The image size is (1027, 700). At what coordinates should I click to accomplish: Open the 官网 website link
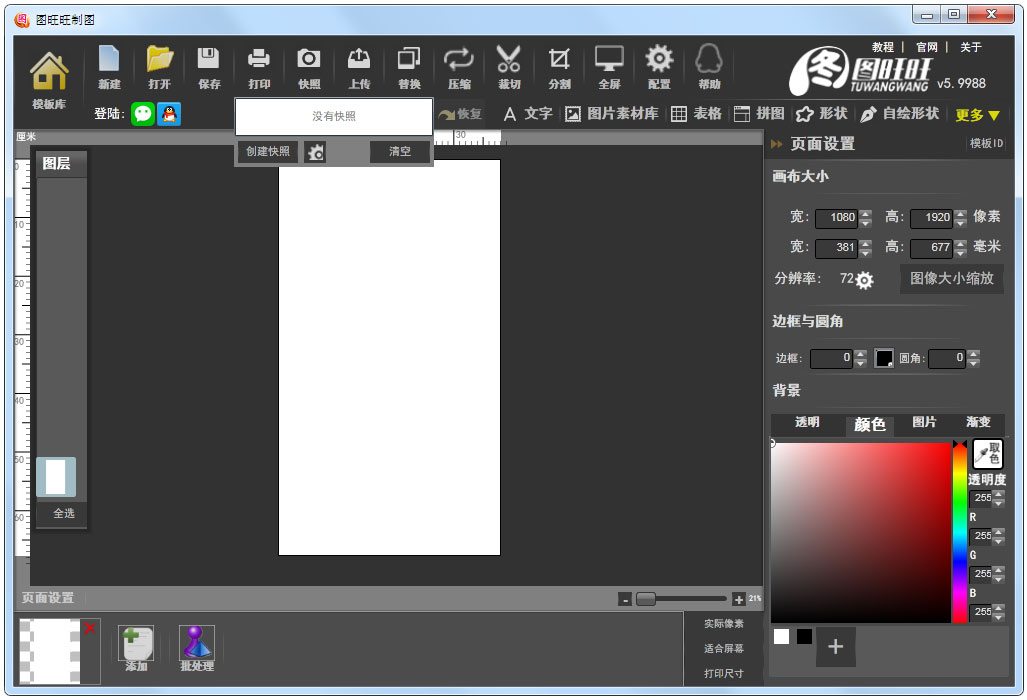coord(927,47)
